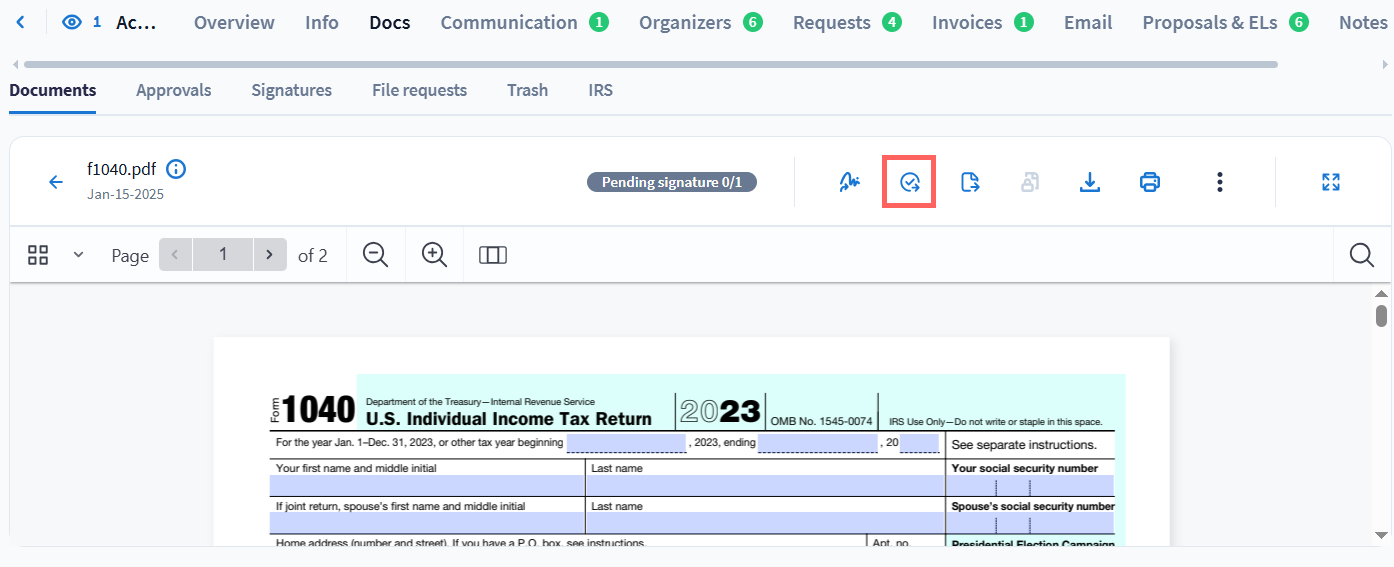
Task: Open search in the document viewer
Action: point(1361,255)
